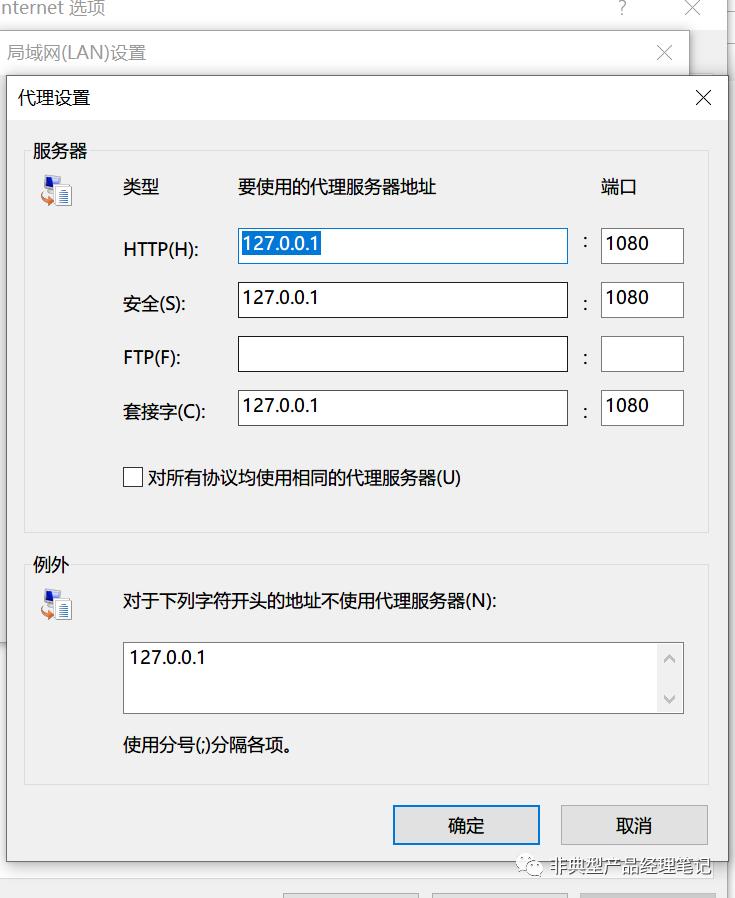
Task: Click the HTTP port field showing 1080
Action: [641, 245]
